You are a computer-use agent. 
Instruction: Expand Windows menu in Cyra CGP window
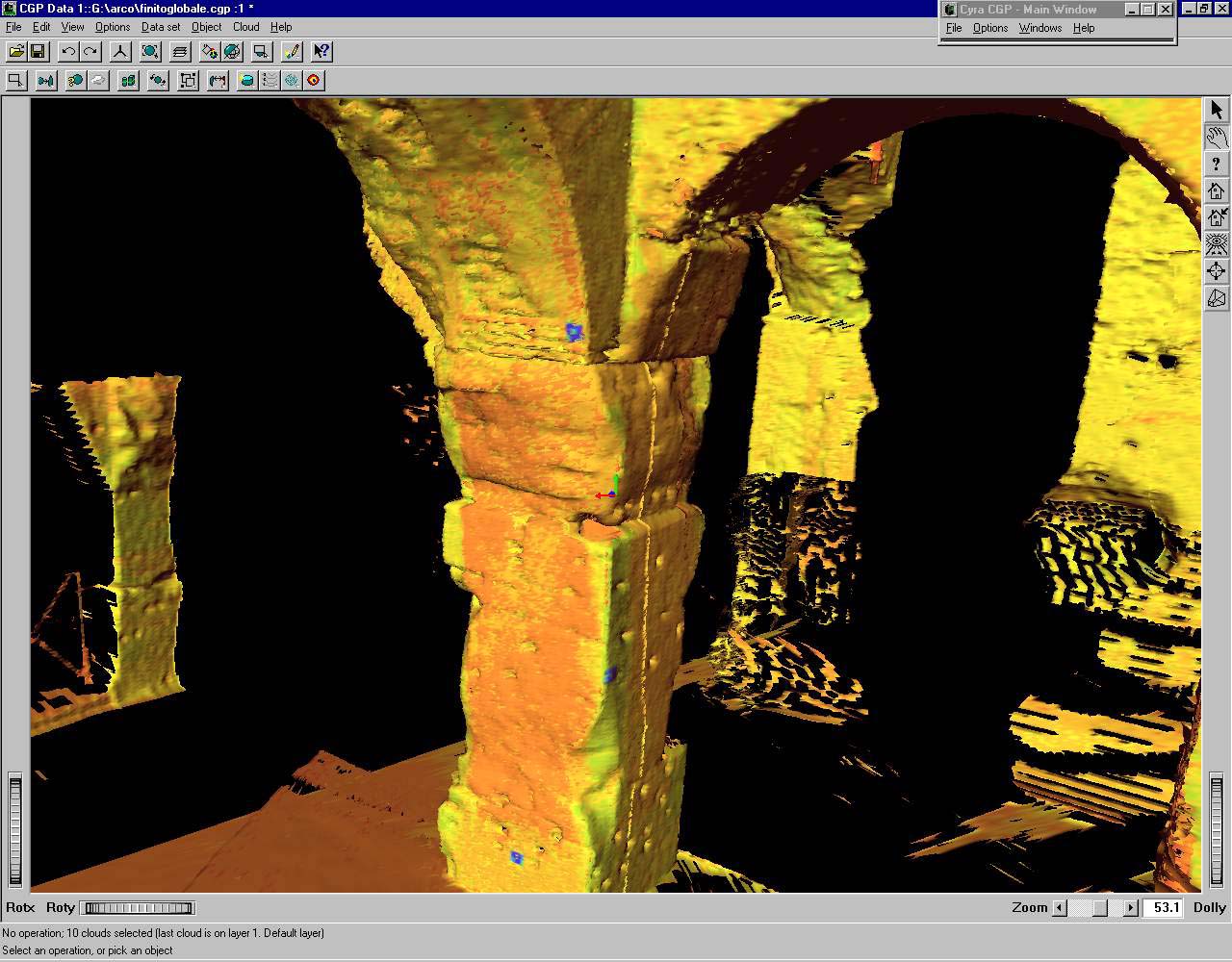coord(1039,28)
